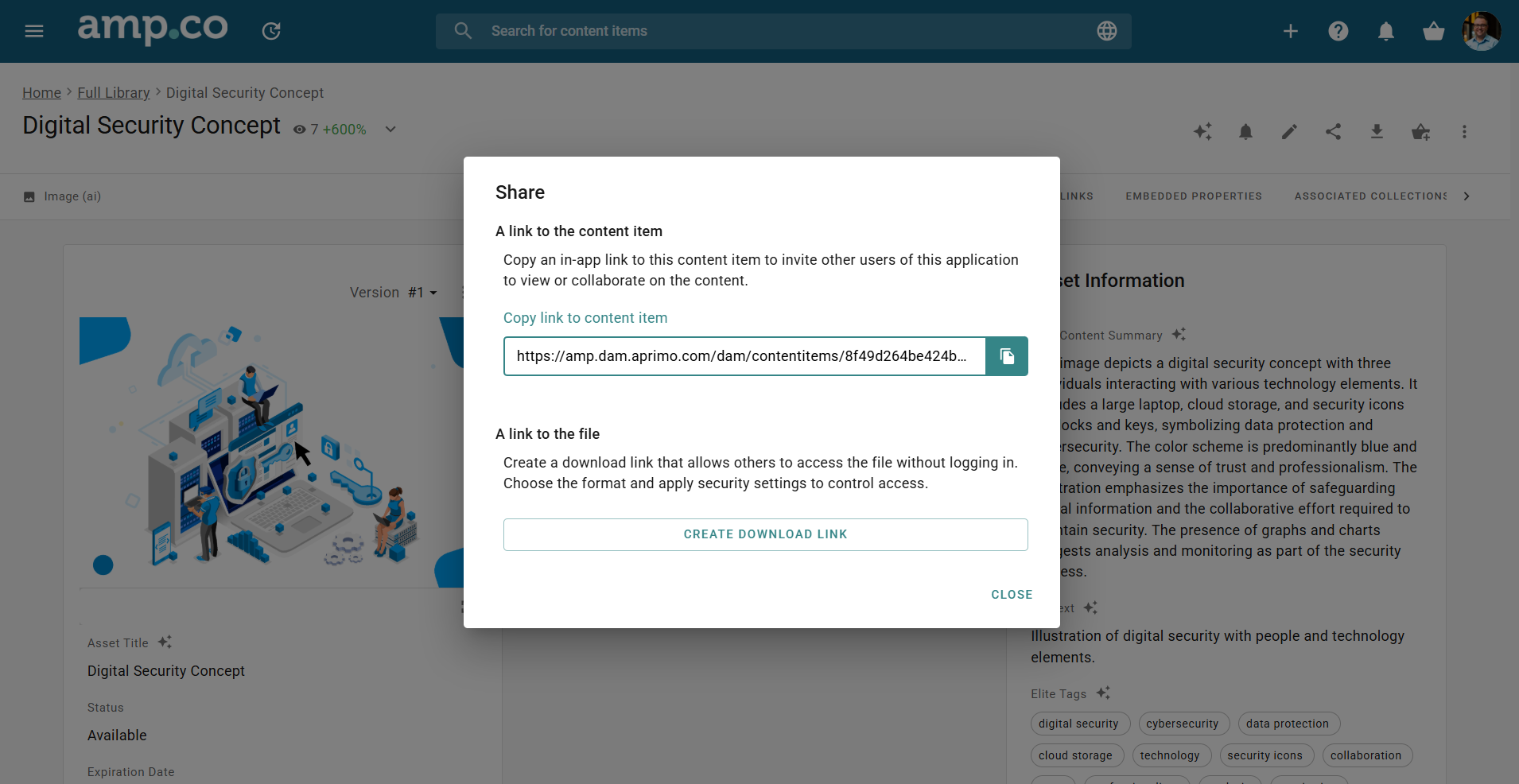
Task: Click the AI sparkle icon in asset toolbar
Action: pyautogui.click(x=1202, y=131)
